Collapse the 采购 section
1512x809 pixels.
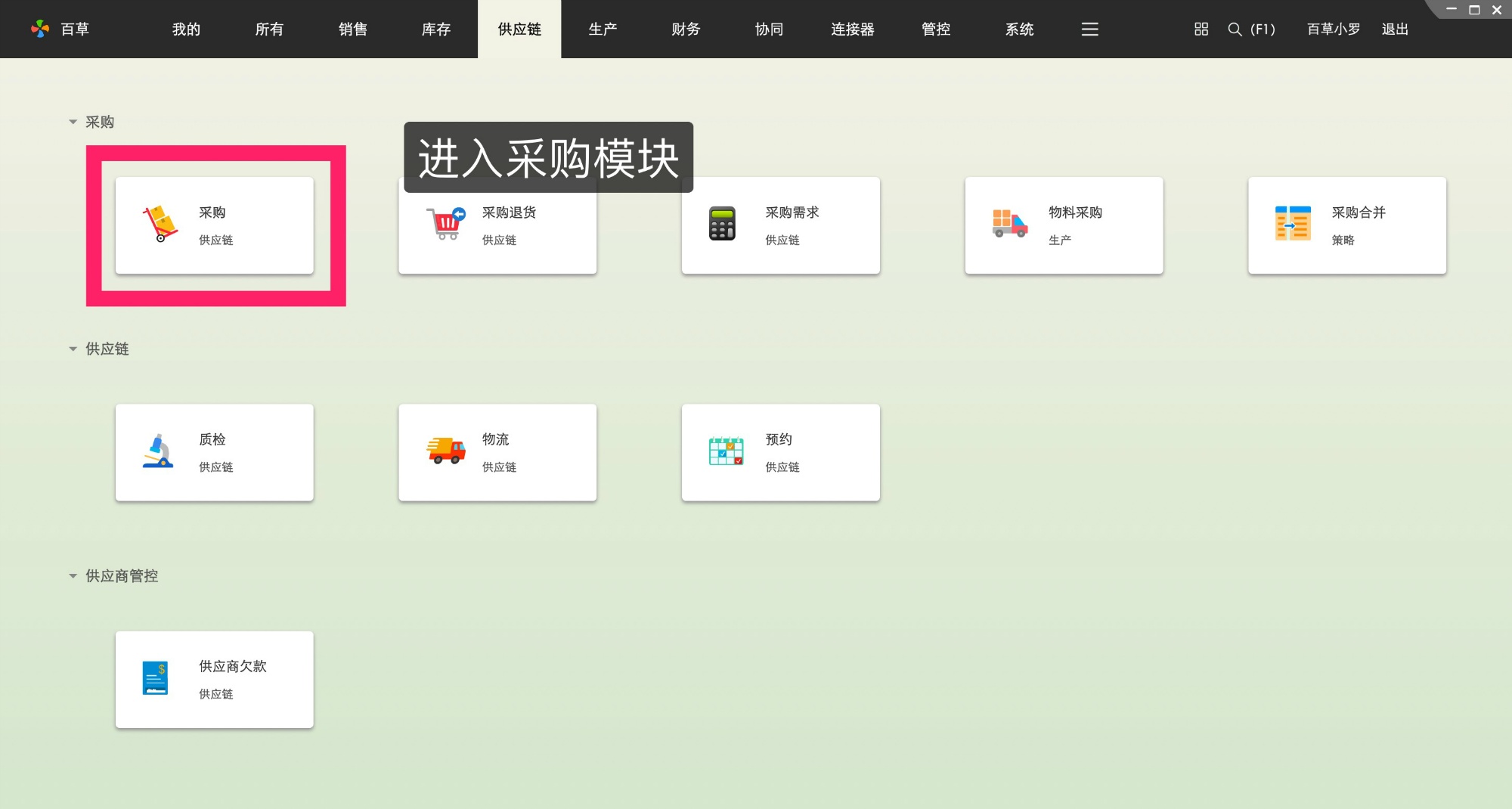point(73,122)
